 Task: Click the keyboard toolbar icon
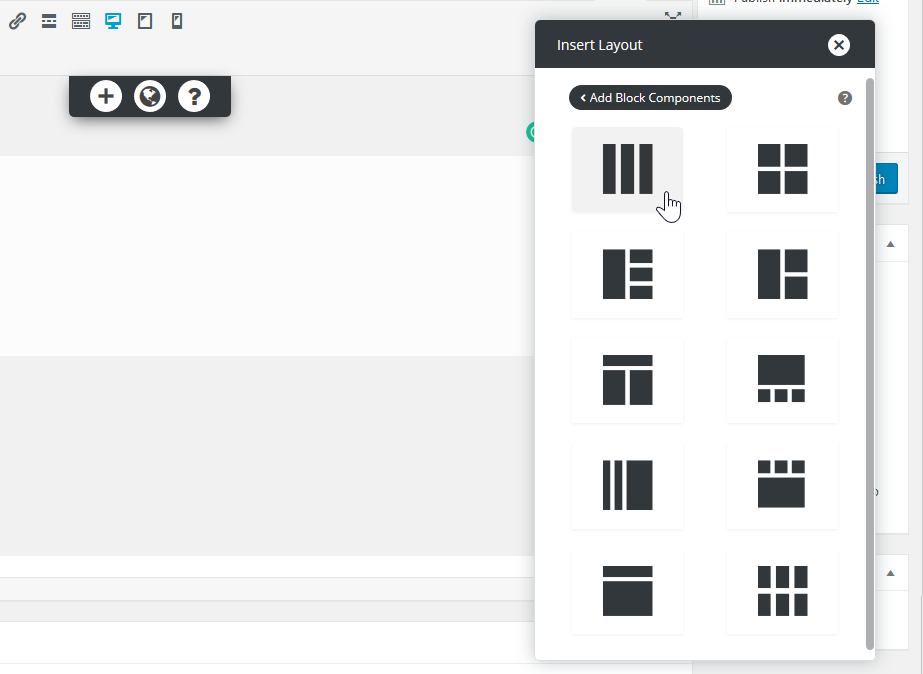(x=81, y=21)
